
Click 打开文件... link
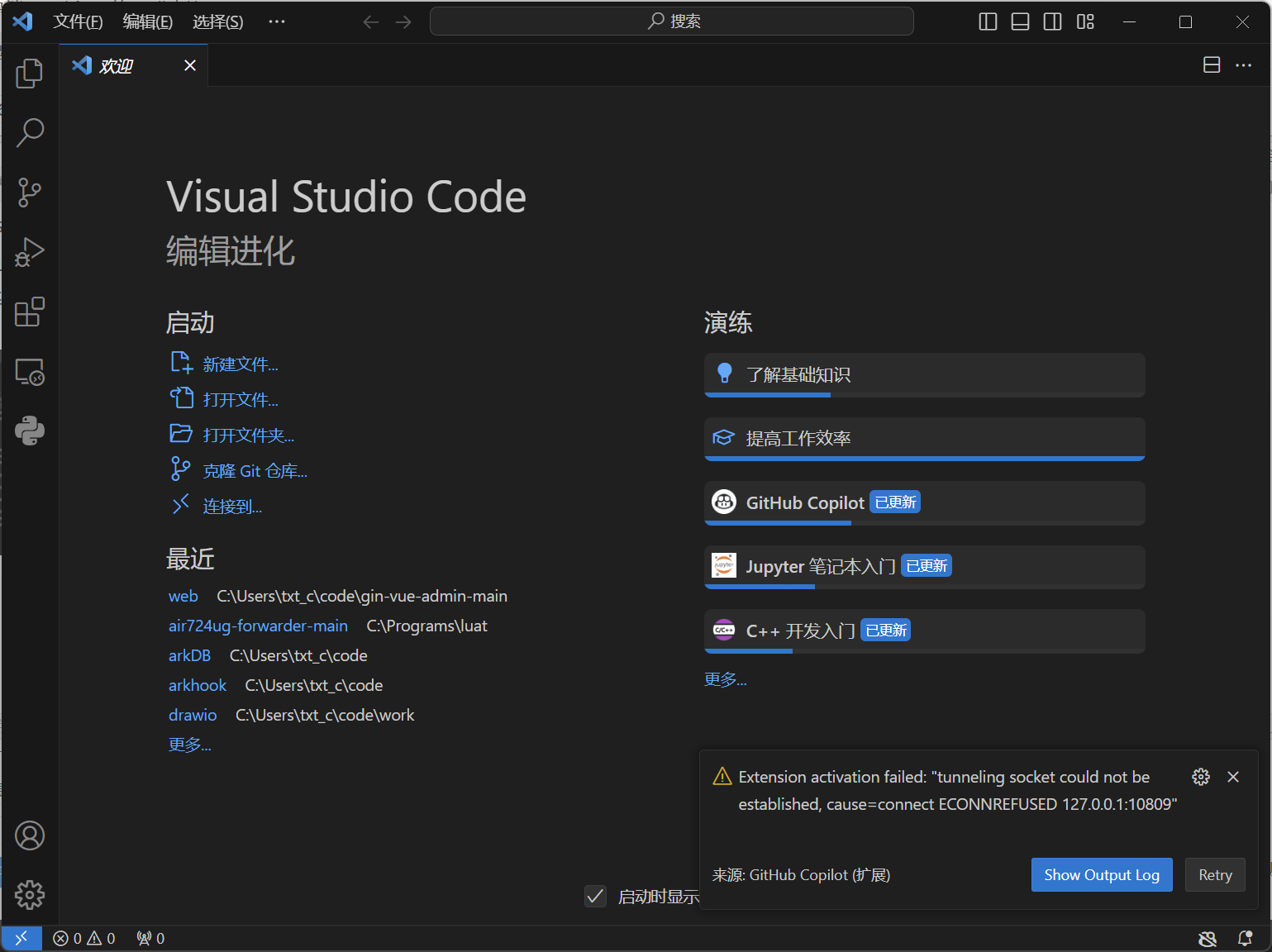click(x=241, y=400)
